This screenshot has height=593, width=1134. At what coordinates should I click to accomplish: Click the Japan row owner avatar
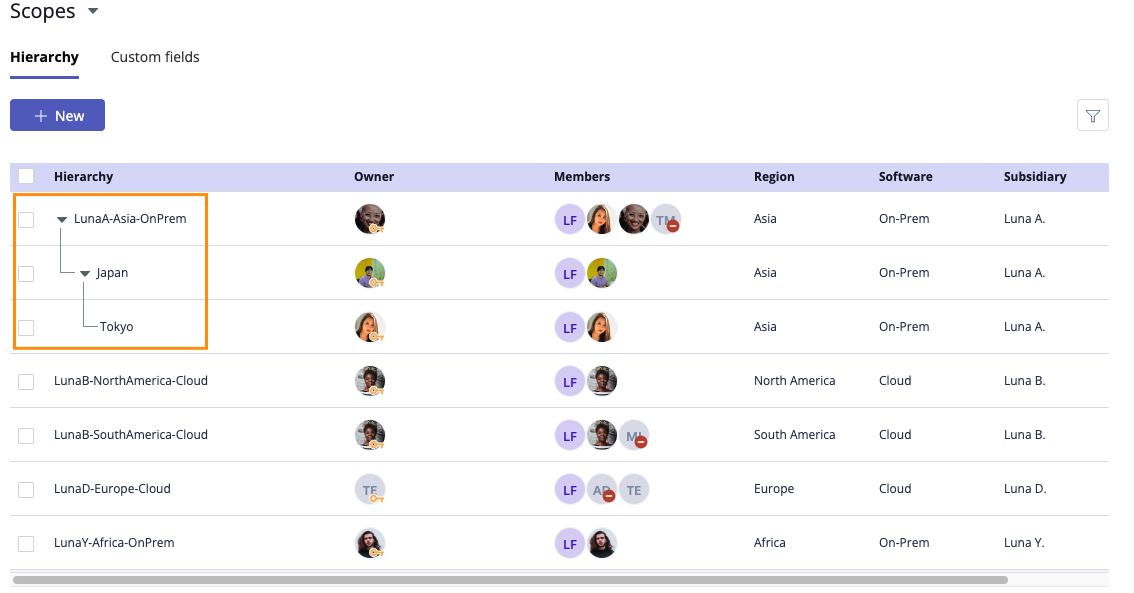(369, 273)
